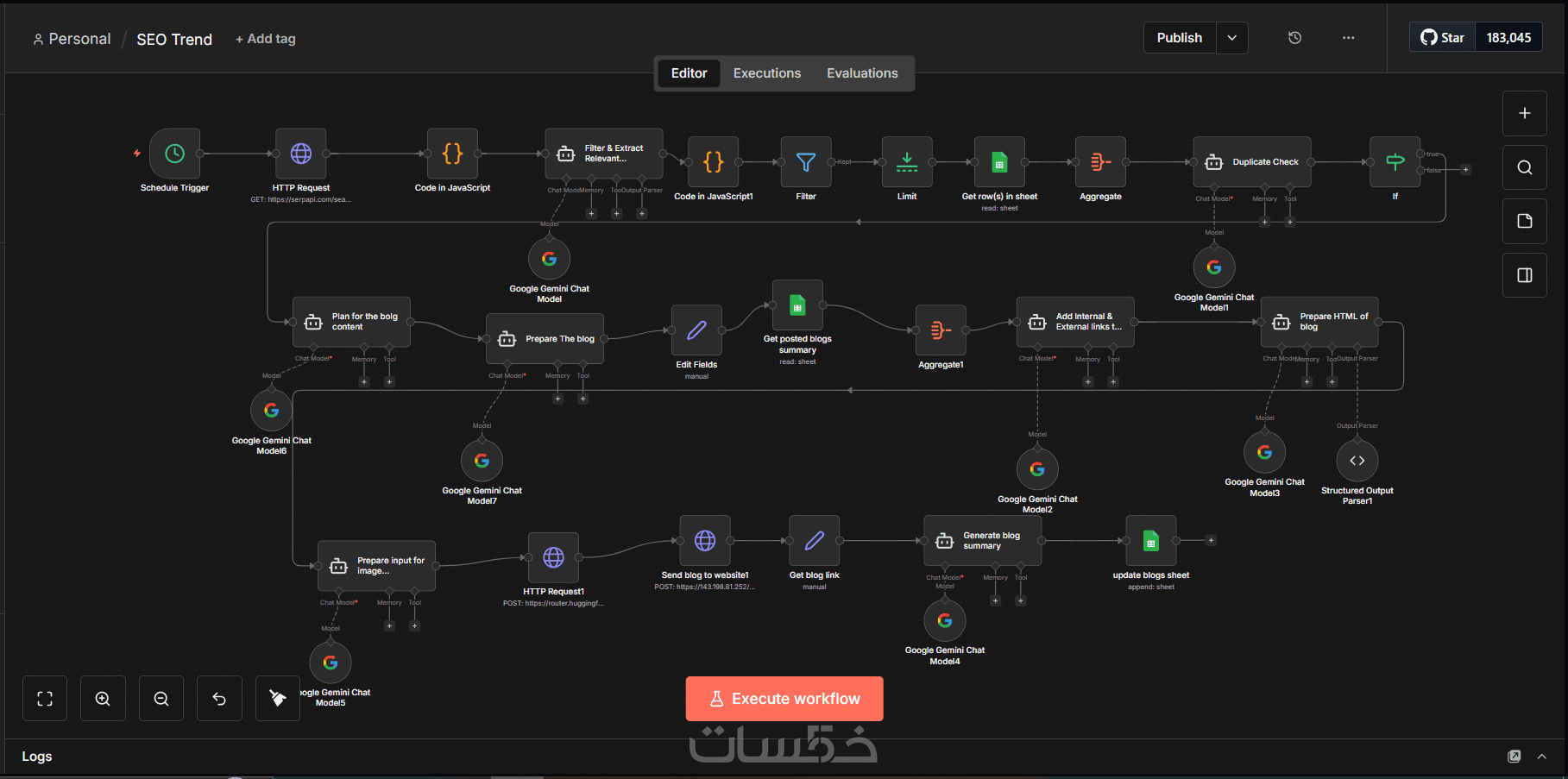The image size is (1568, 779).
Task: Click the zoom in canvas button
Action: pos(103,699)
